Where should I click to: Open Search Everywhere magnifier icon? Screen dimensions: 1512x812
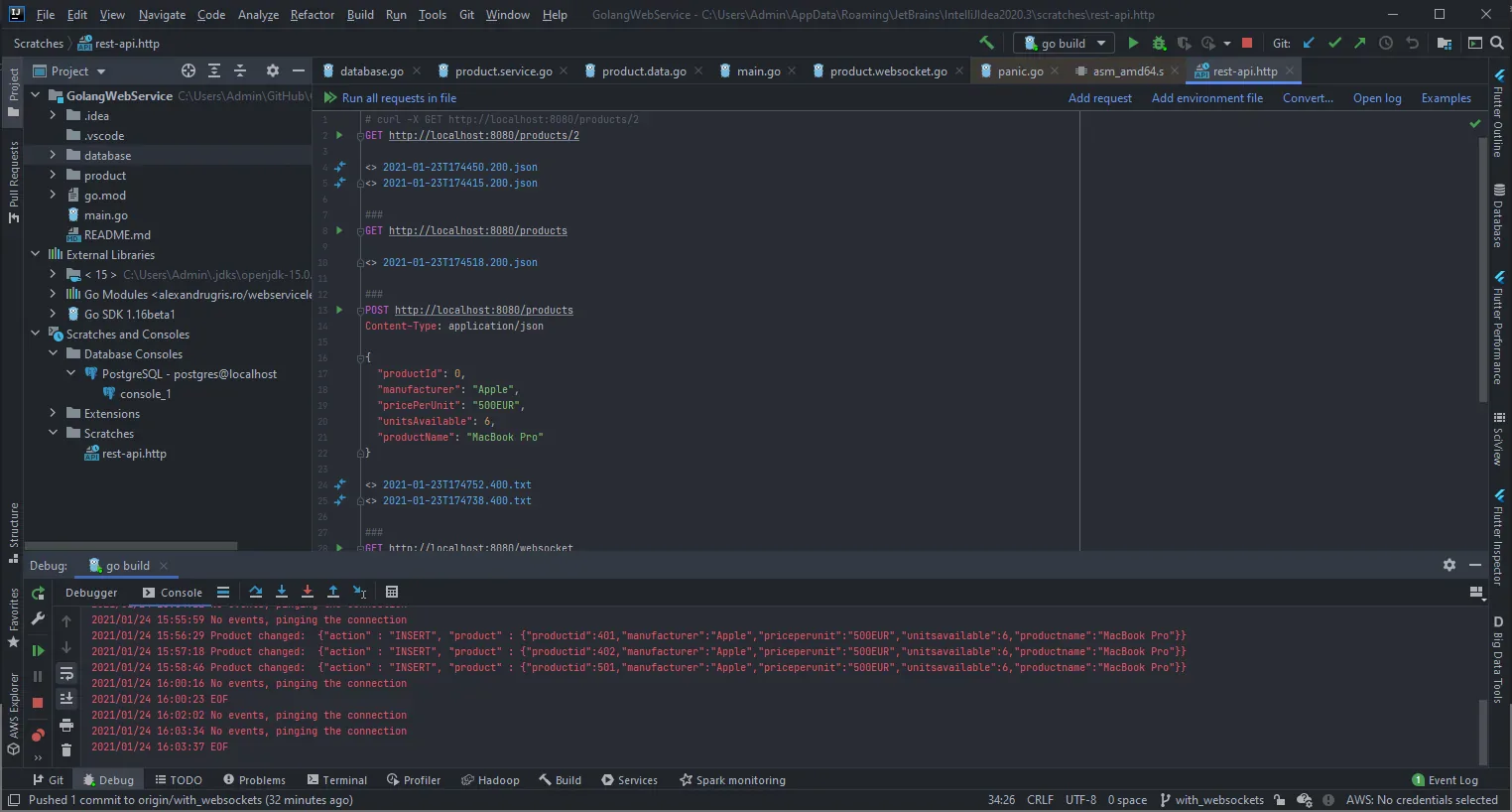point(1497,43)
